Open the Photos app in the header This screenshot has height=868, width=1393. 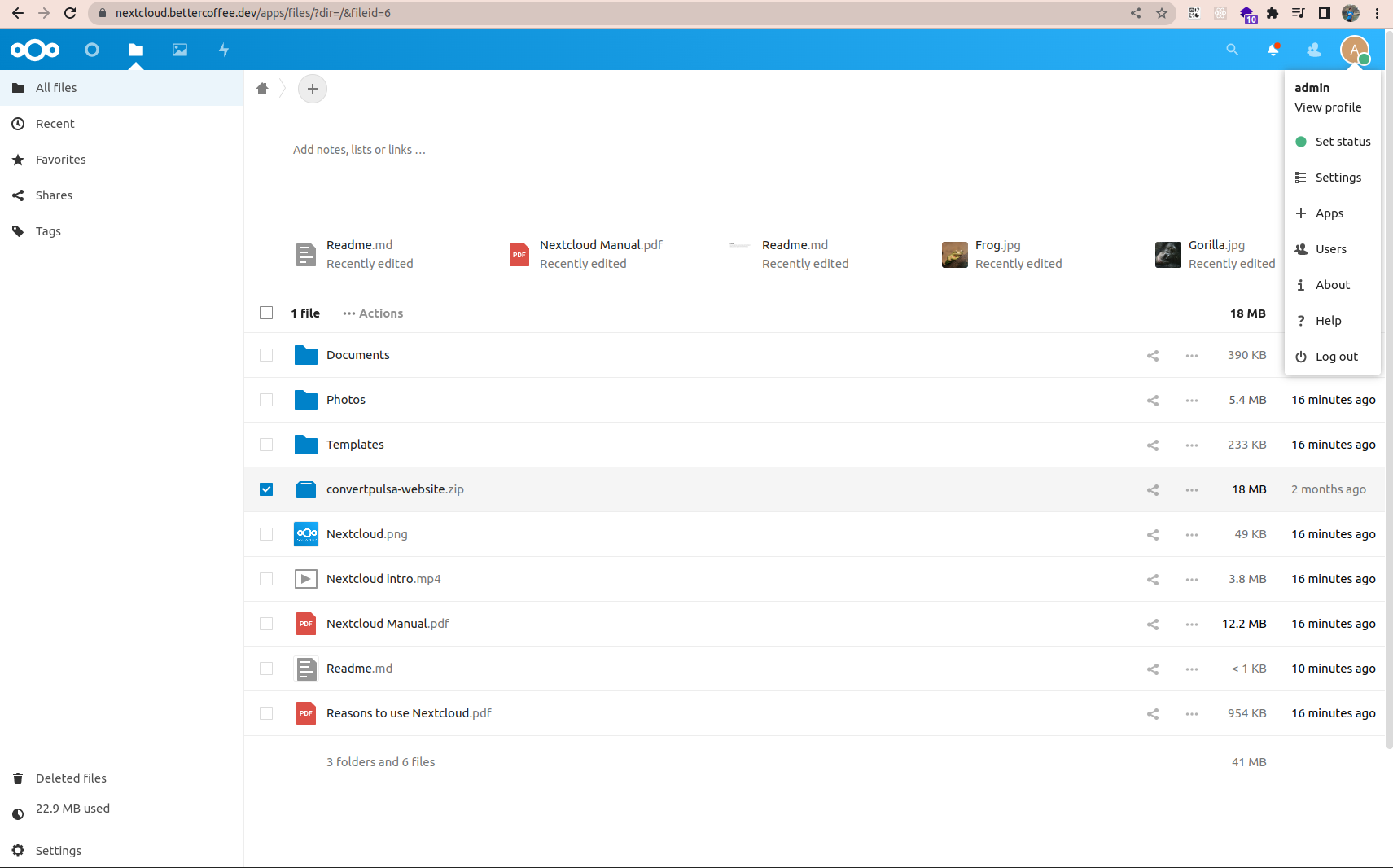178,50
